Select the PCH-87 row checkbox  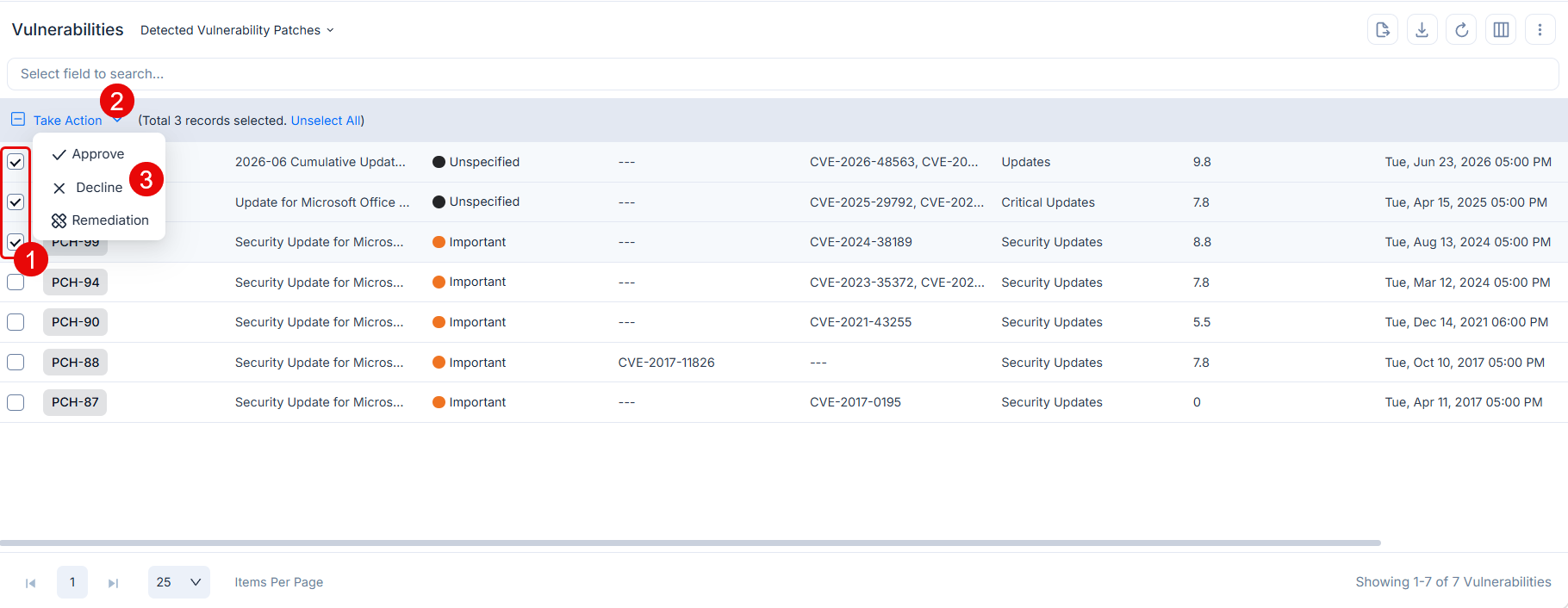click(x=16, y=402)
